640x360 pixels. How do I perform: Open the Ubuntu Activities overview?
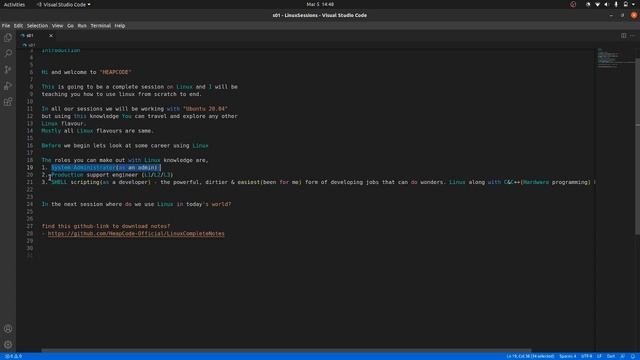click(14, 4)
